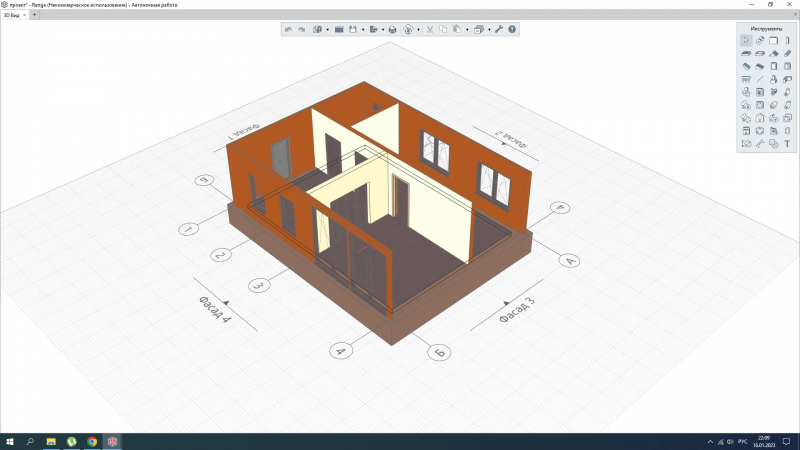The height and width of the screenshot is (450, 800).
Task: Choose the Roof tool icon
Action: tap(773, 53)
